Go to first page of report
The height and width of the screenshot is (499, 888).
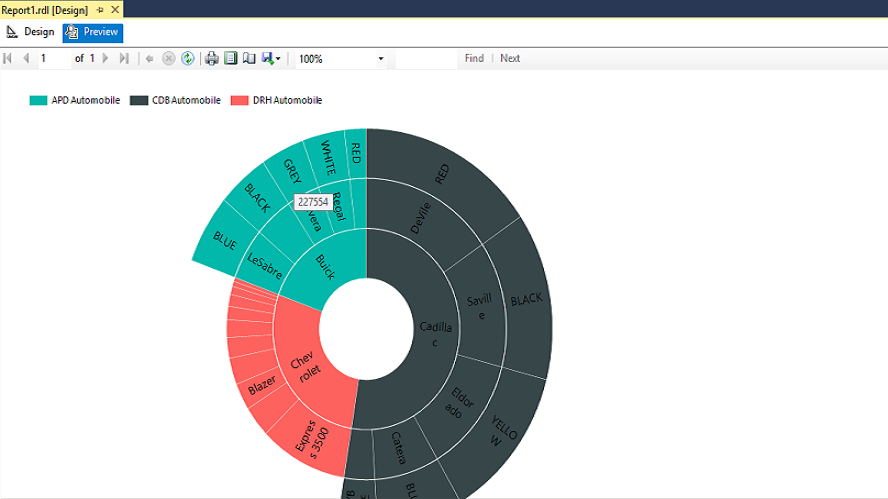pyautogui.click(x=7, y=58)
